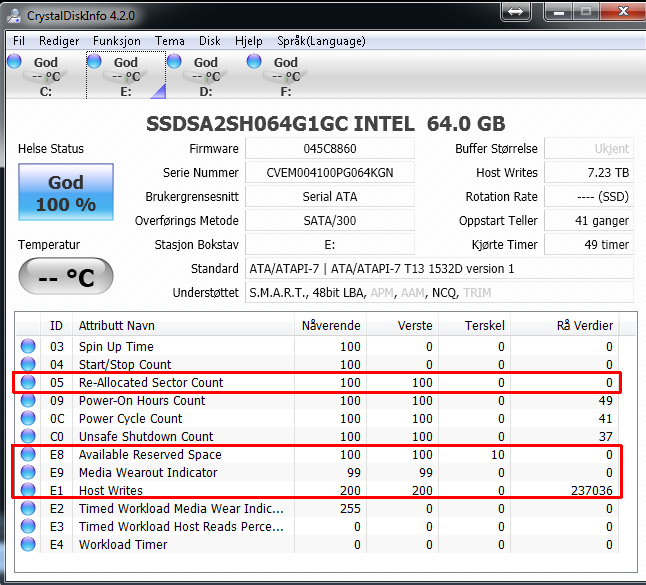Open the Fil menu
Image resolution: width=646 pixels, height=585 pixels.
click(x=19, y=41)
